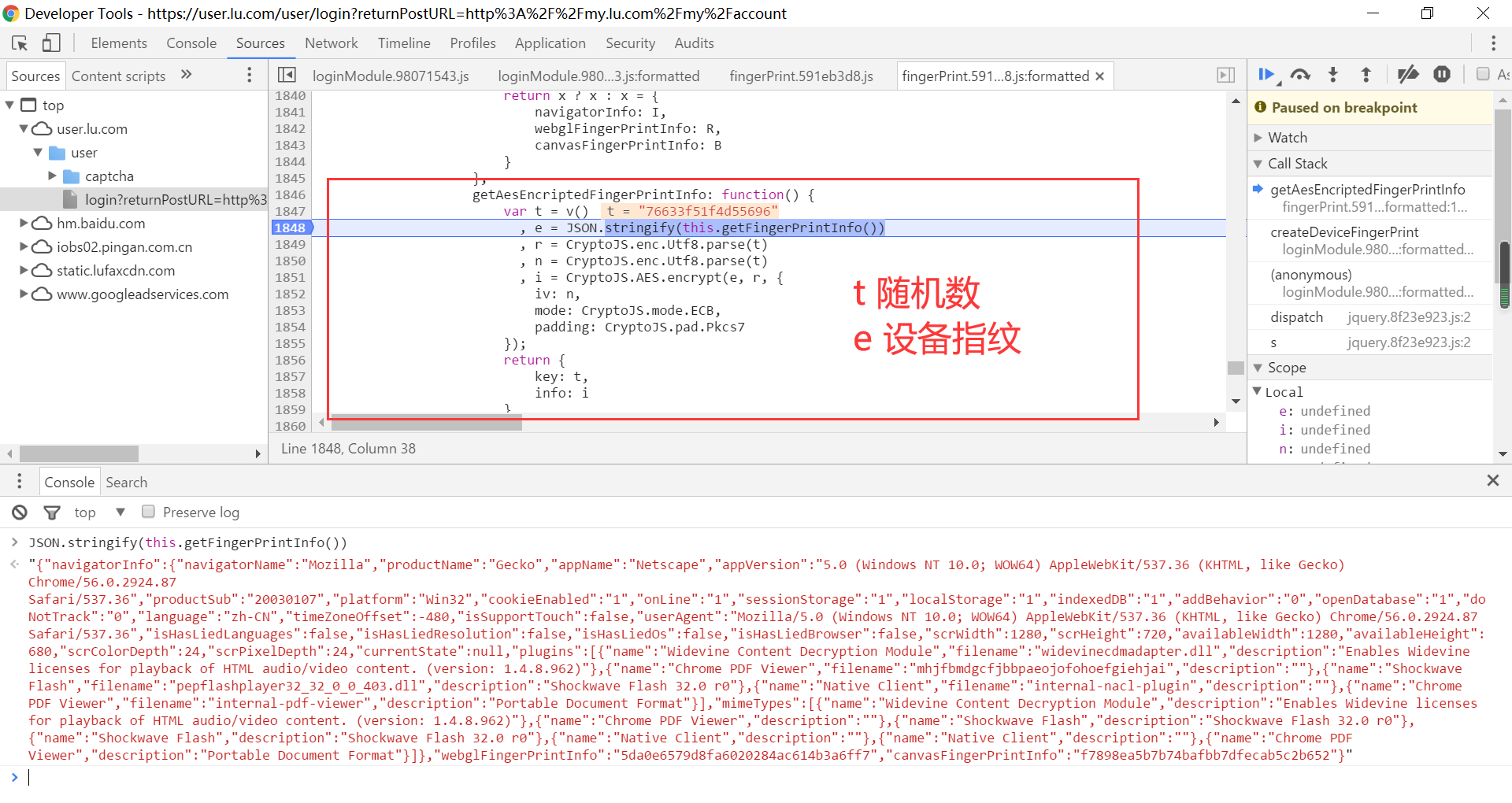Switch to the Timeline tab
Viewport: 1512px width, 803px height.
(404, 43)
